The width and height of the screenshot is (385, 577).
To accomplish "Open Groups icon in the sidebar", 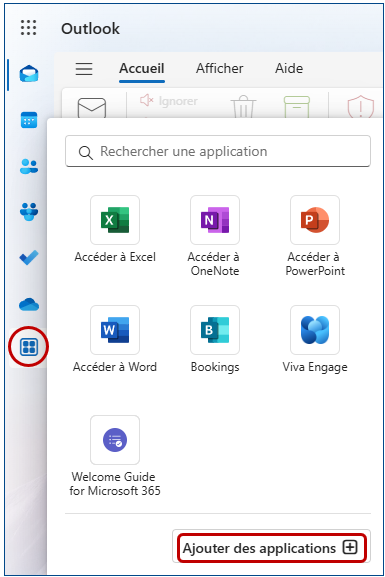I will click(x=29, y=212).
